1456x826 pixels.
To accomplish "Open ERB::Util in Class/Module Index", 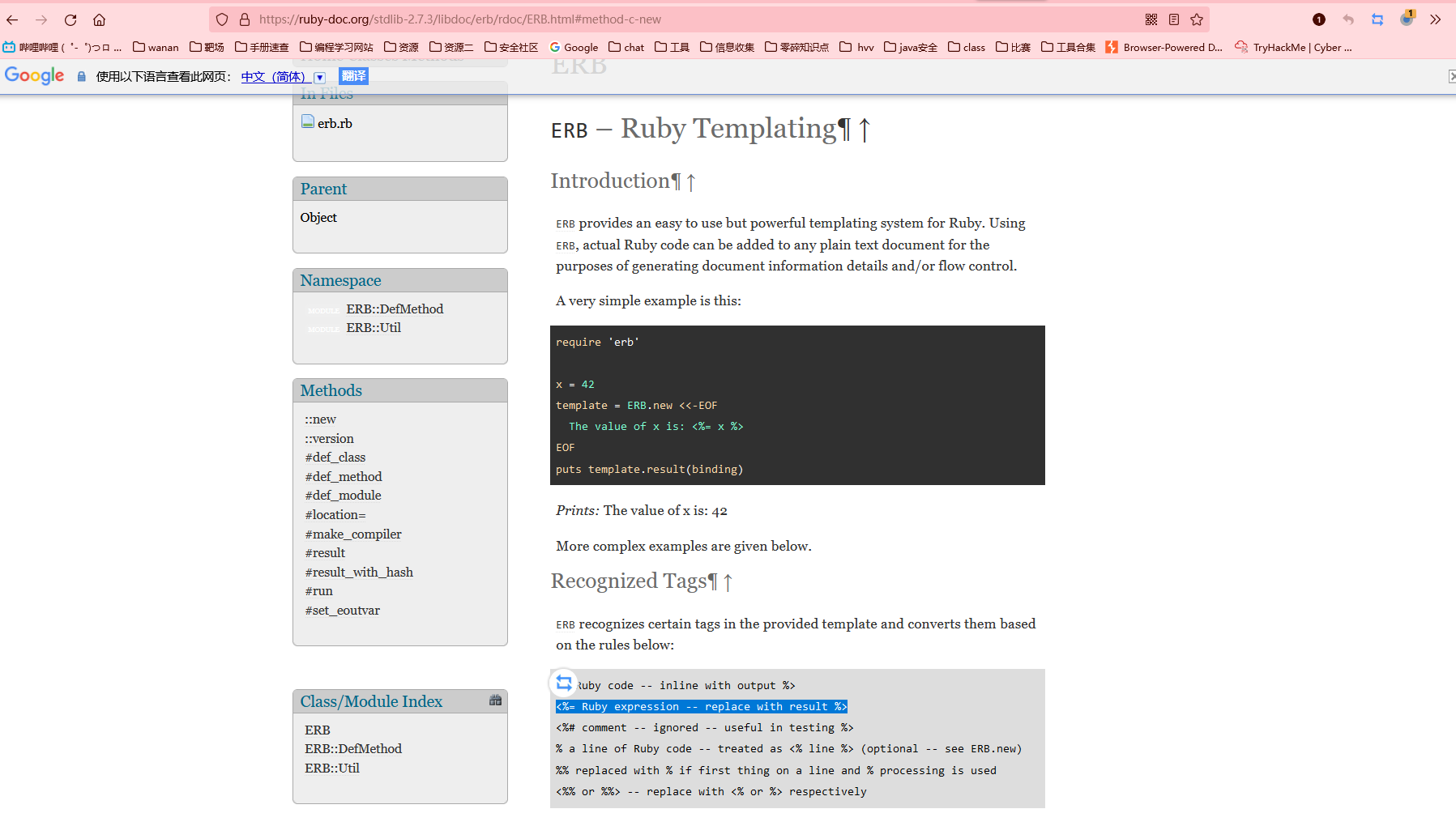I will [332, 768].
